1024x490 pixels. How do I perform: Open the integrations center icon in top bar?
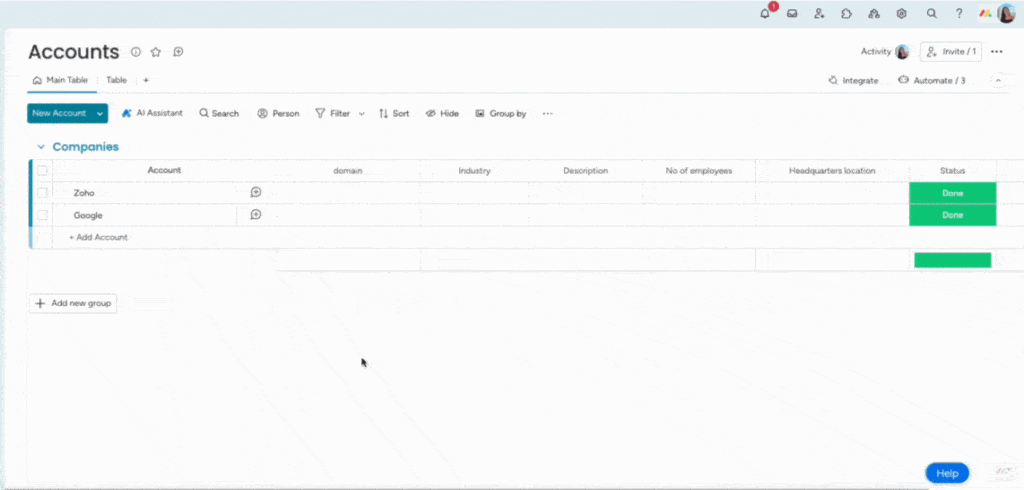pyautogui.click(x=874, y=13)
